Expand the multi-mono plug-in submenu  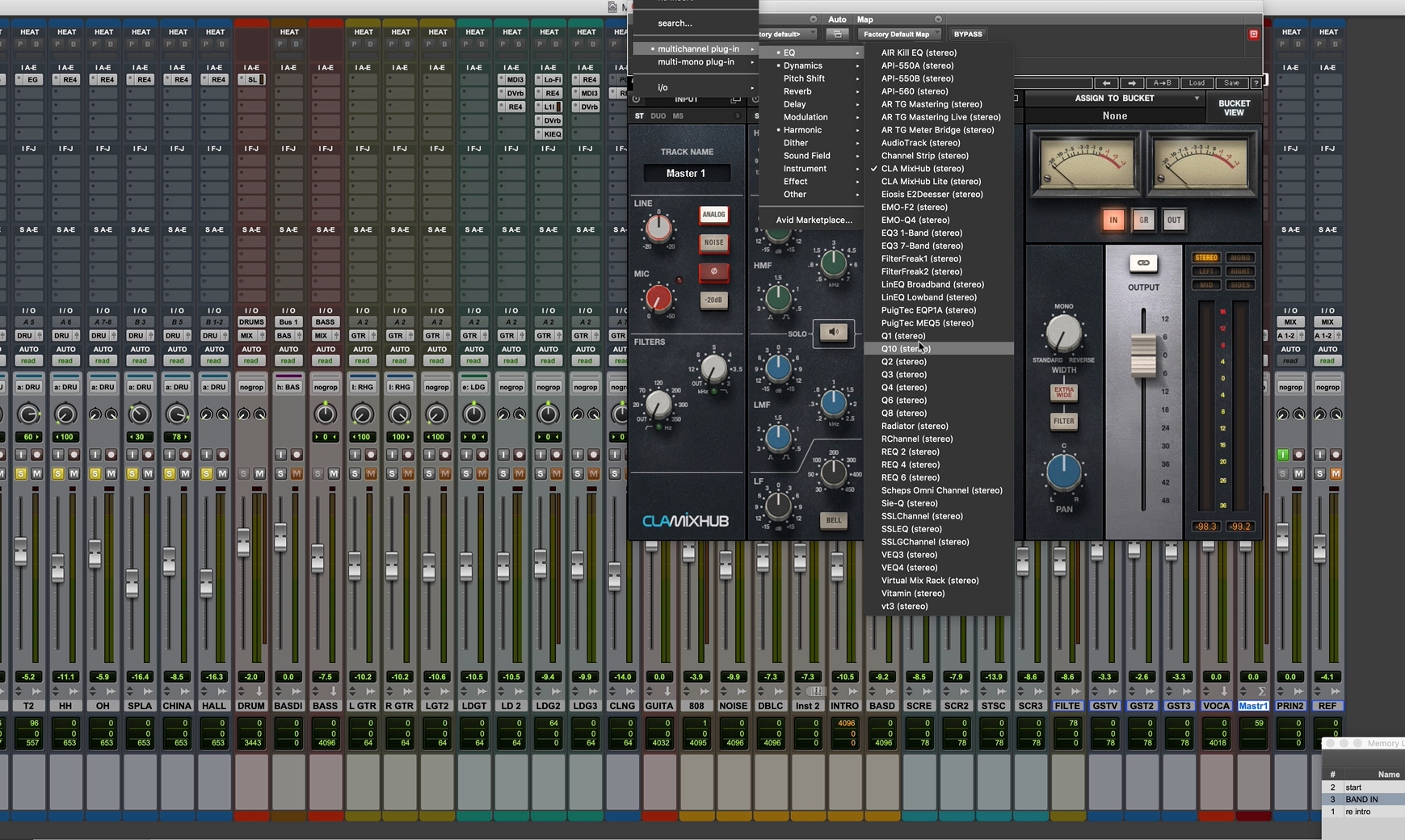pos(696,62)
